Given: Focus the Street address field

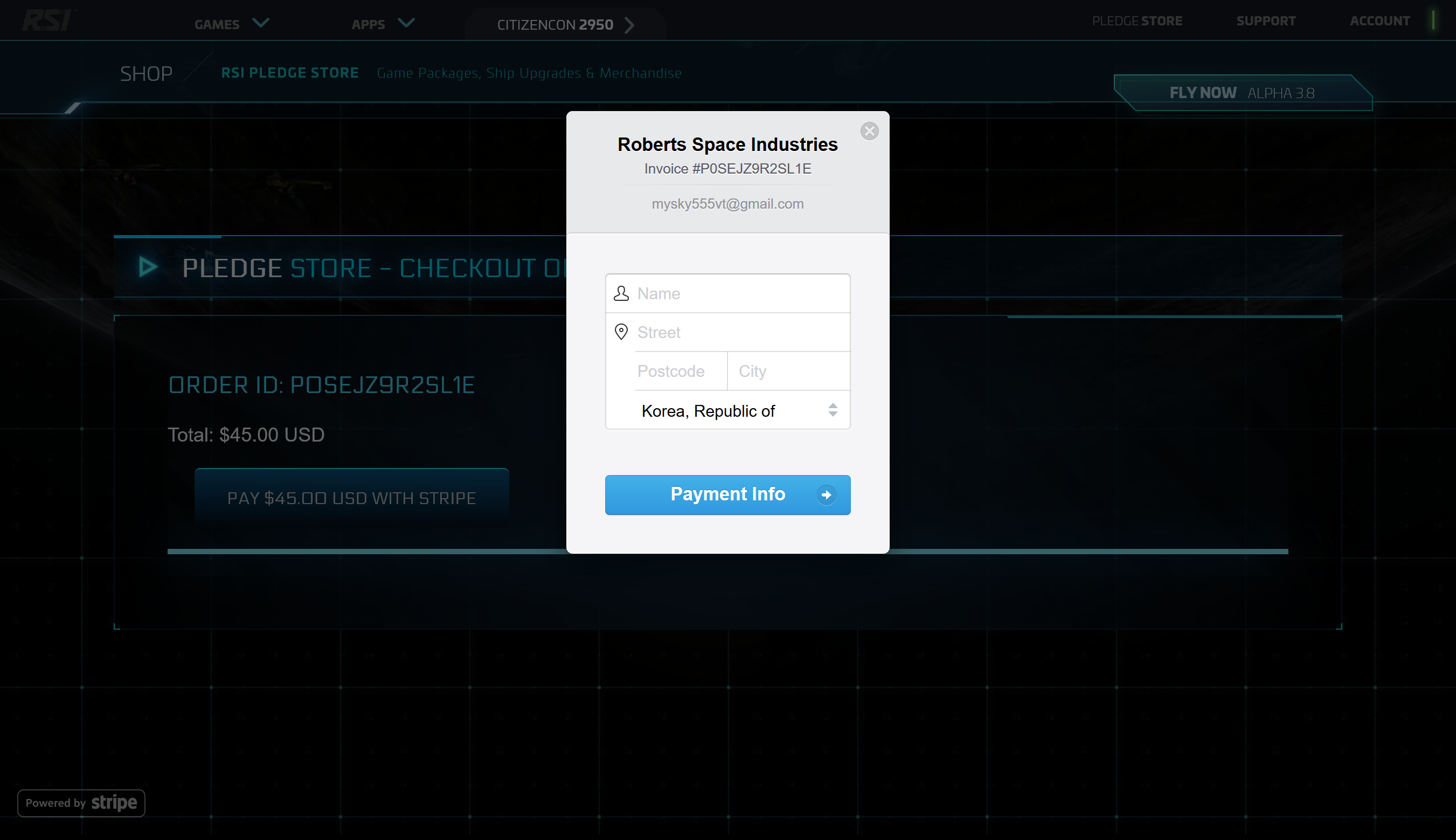Looking at the screenshot, I should 727,332.
